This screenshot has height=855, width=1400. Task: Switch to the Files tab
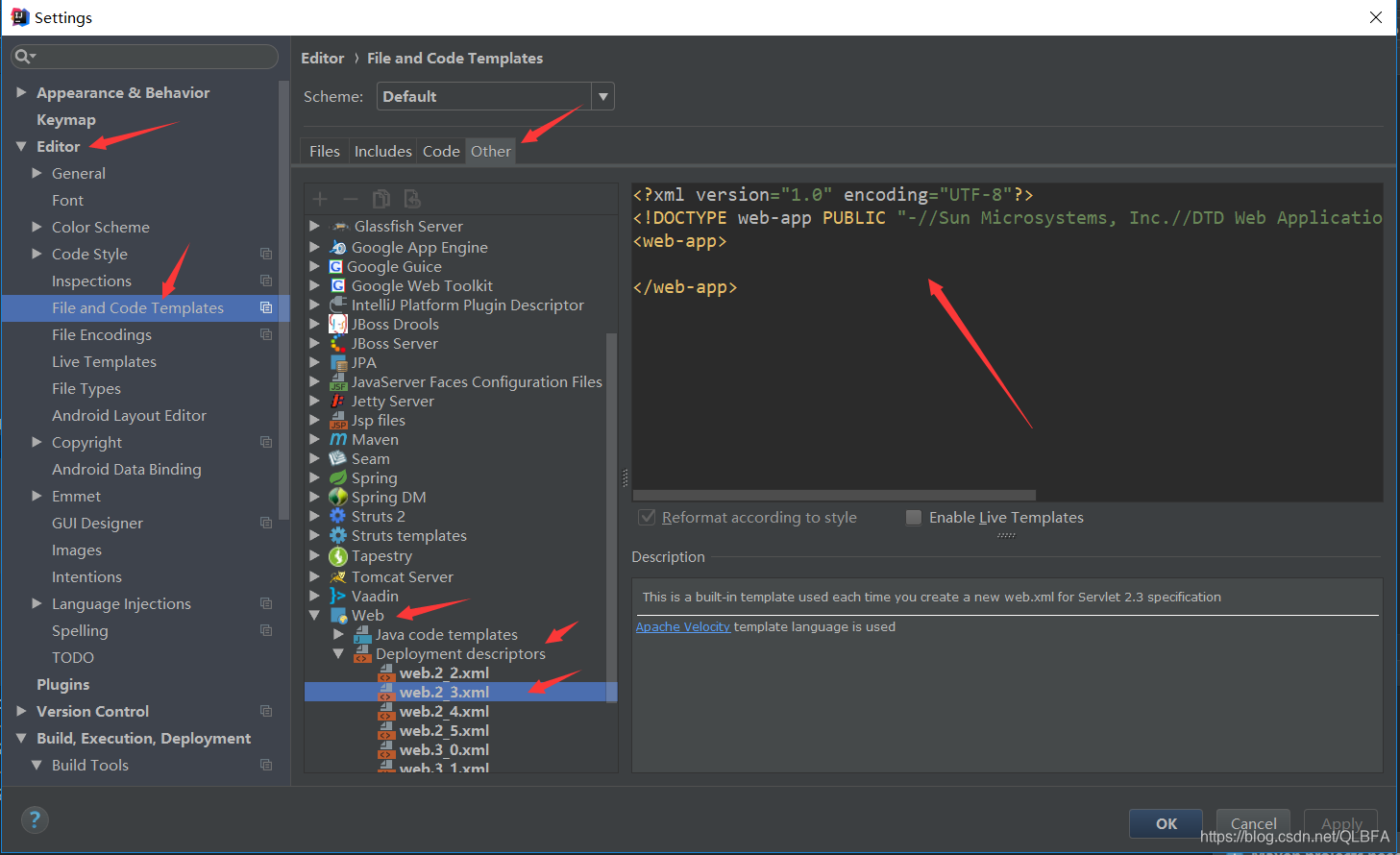coord(325,151)
